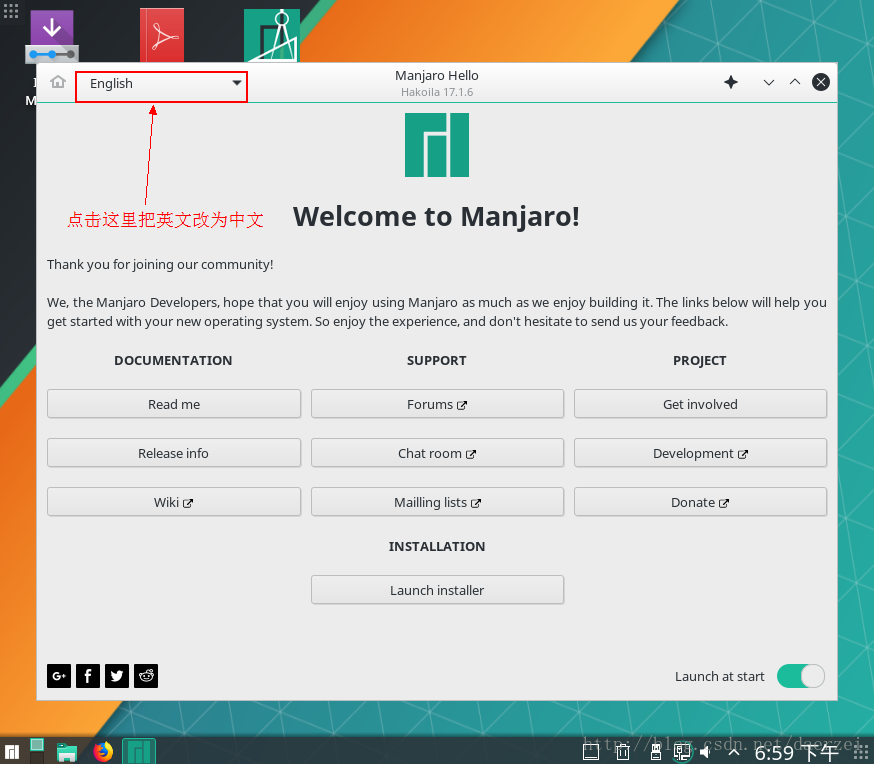874x764 pixels.
Task: Click the show desktop tray icon
Action: (591, 753)
